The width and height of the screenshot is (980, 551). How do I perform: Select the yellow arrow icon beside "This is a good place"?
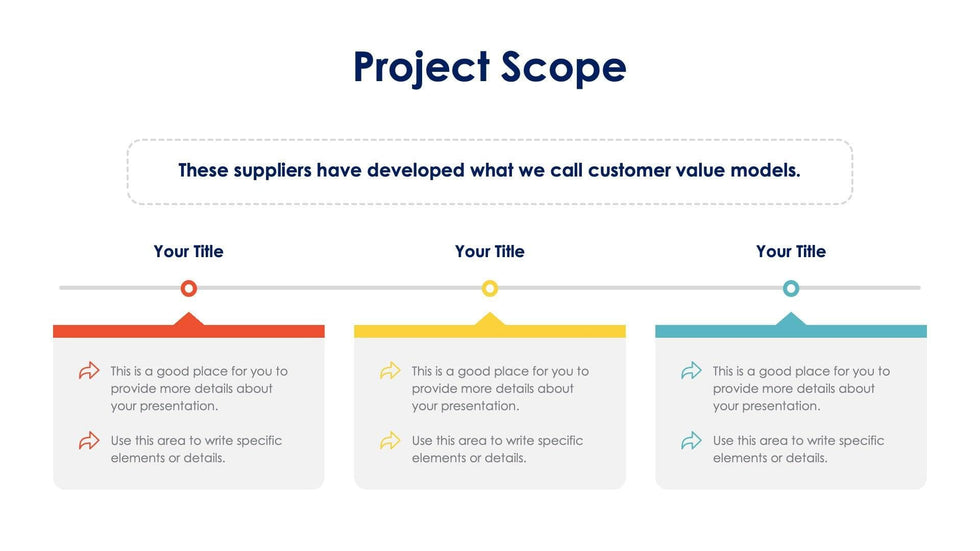pyautogui.click(x=390, y=371)
